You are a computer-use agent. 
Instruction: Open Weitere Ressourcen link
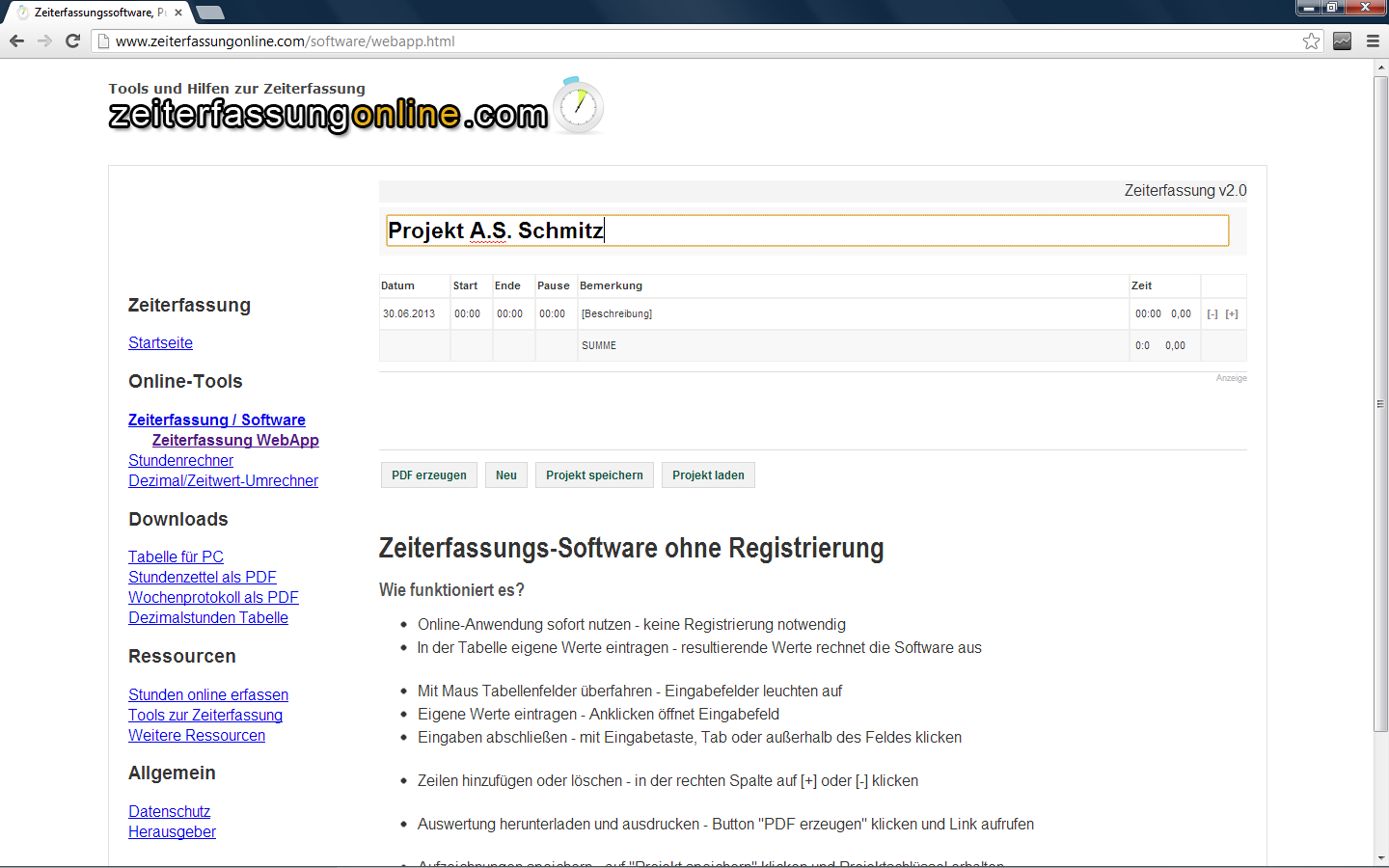pos(197,735)
